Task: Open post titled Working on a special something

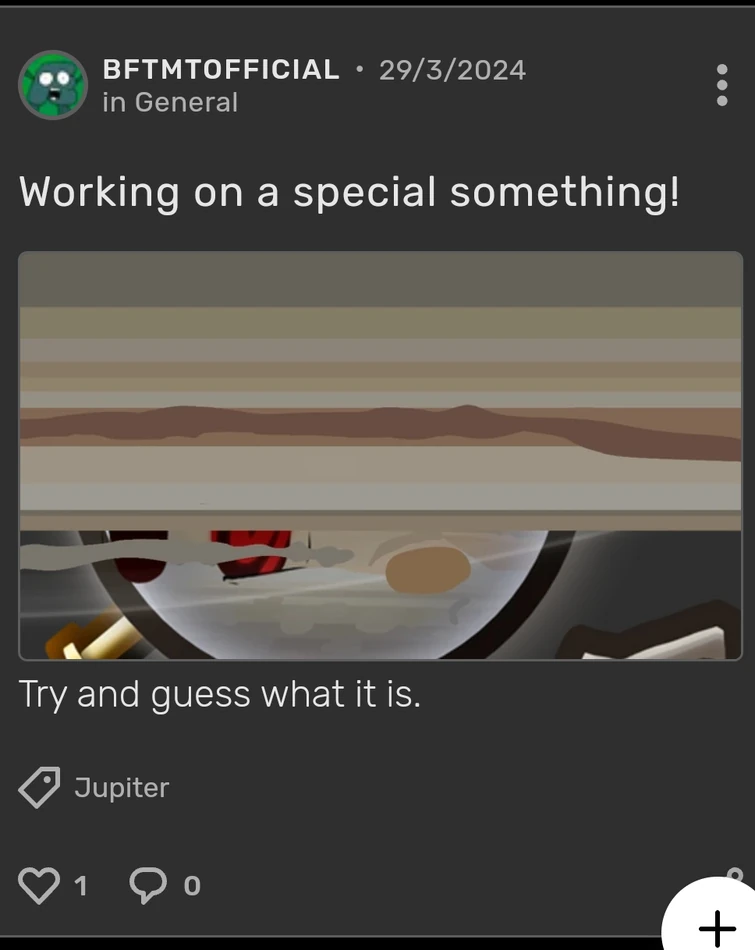Action: coord(349,192)
